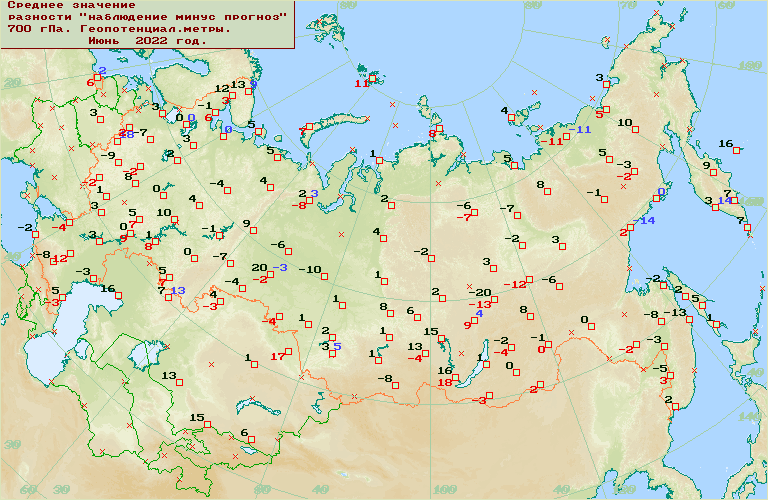Screen dimensions: 768x500
Task: Click the black value "20"
Action: pyautogui.click(x=259, y=267)
